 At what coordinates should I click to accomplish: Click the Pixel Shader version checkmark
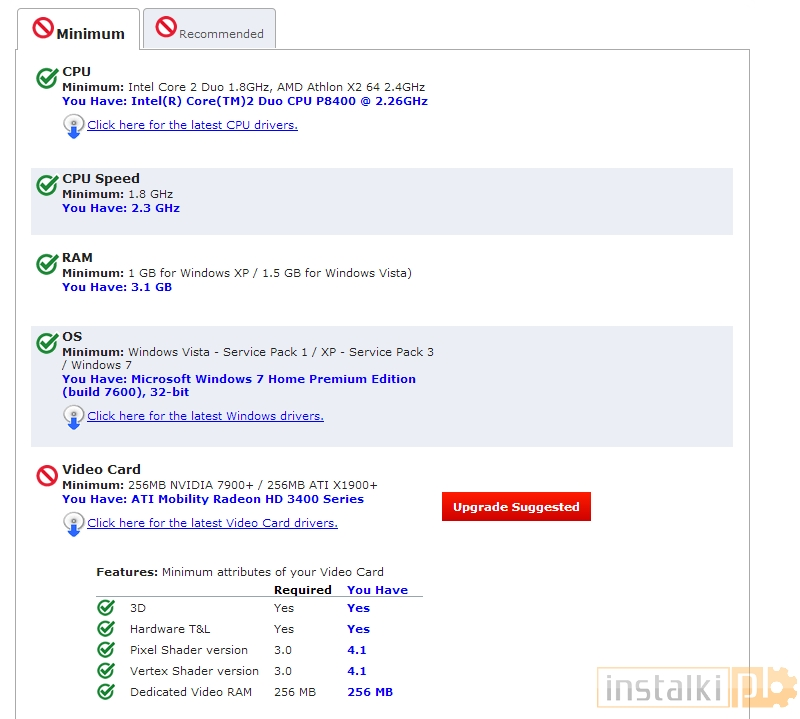106,650
